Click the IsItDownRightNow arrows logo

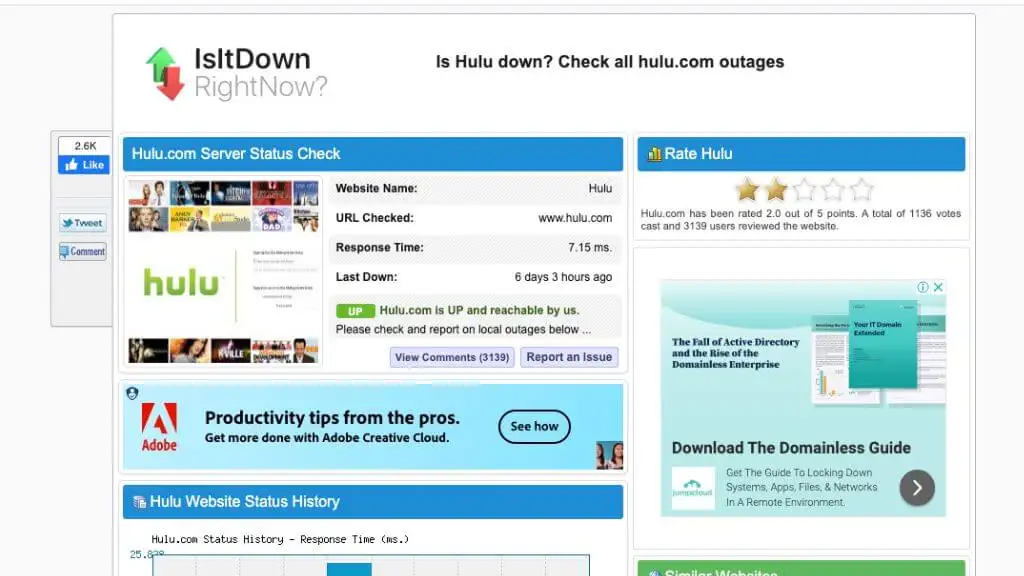(x=165, y=74)
